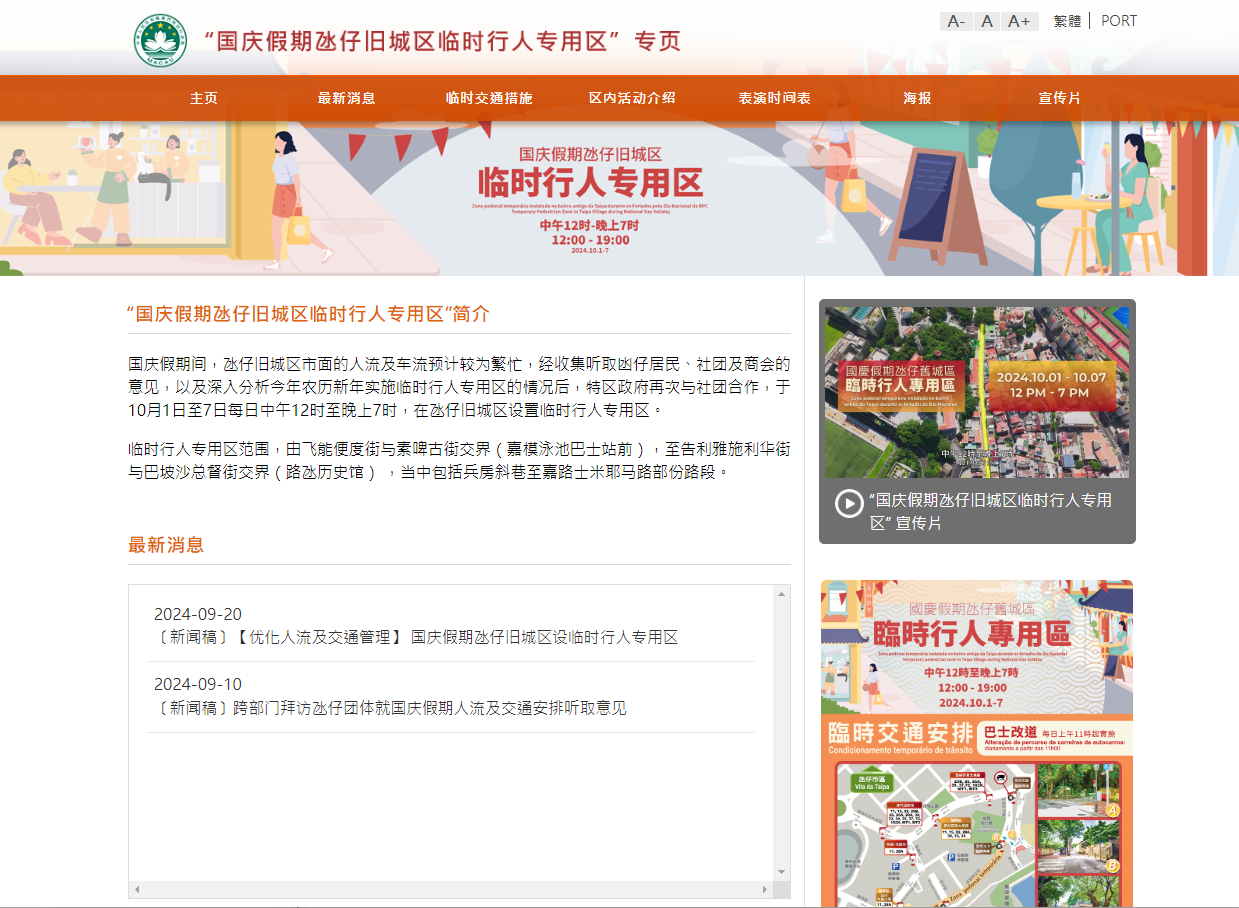Open 临时交通措施 navigation item
The image size is (1239, 908).
(x=489, y=98)
